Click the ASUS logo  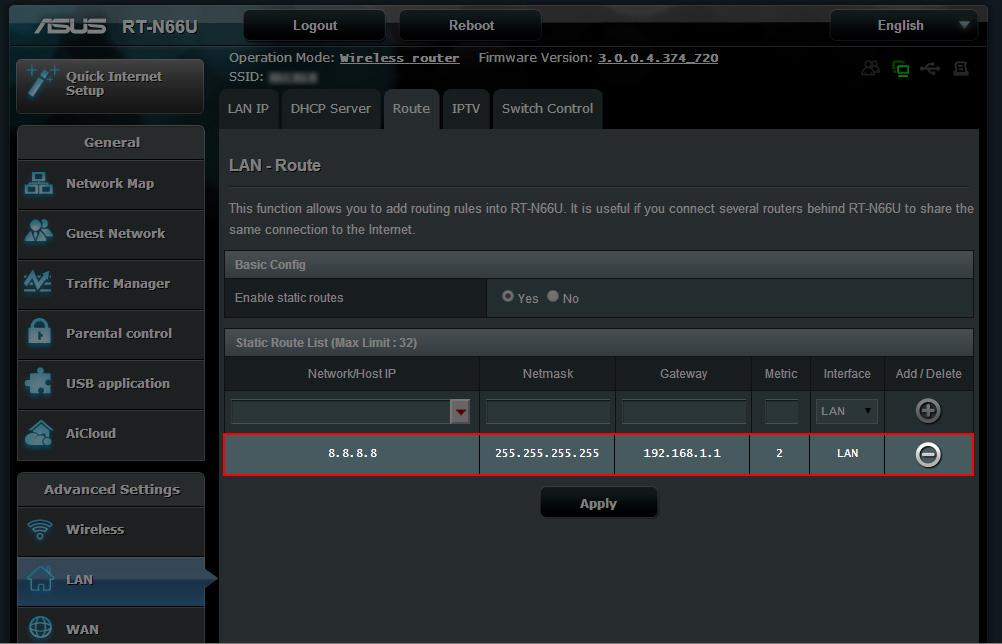point(70,26)
